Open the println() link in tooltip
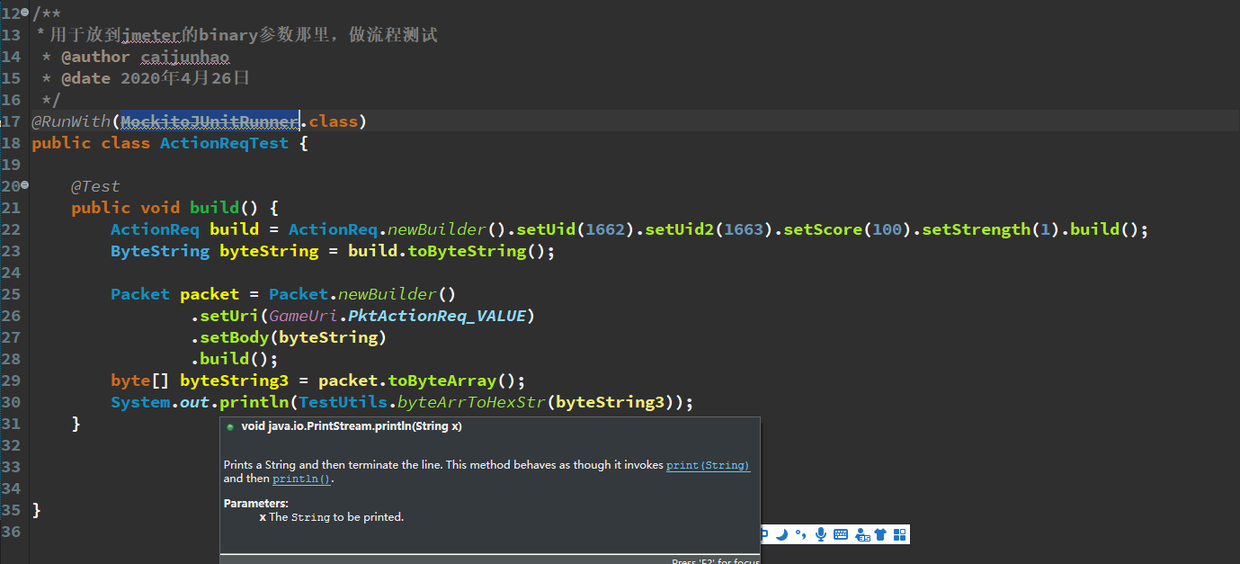The image size is (1240, 564). point(301,479)
